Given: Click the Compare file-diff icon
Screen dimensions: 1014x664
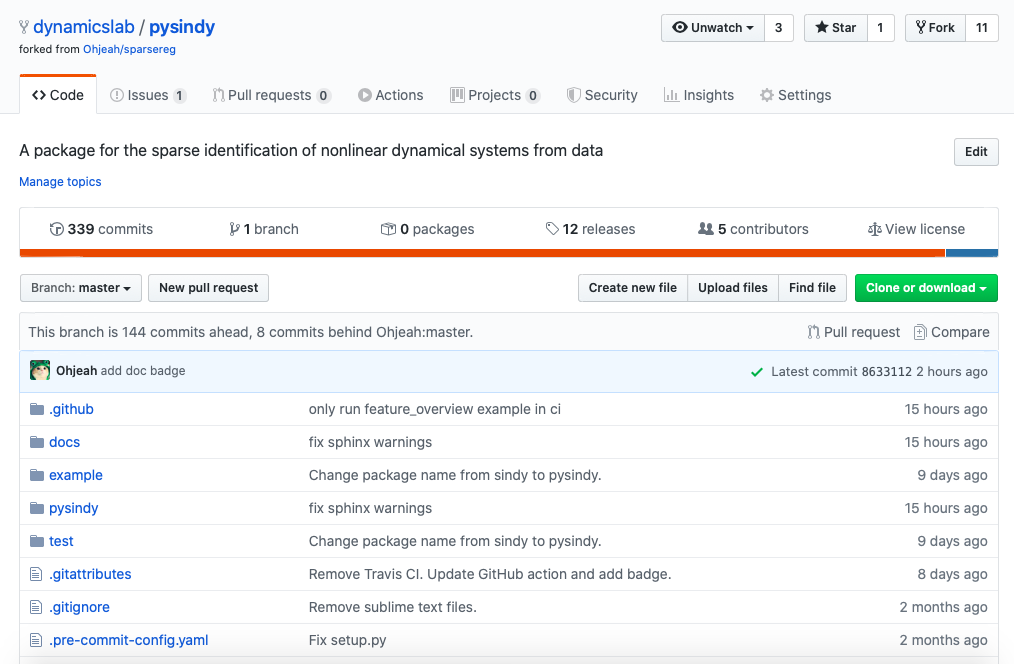Looking at the screenshot, I should [920, 332].
